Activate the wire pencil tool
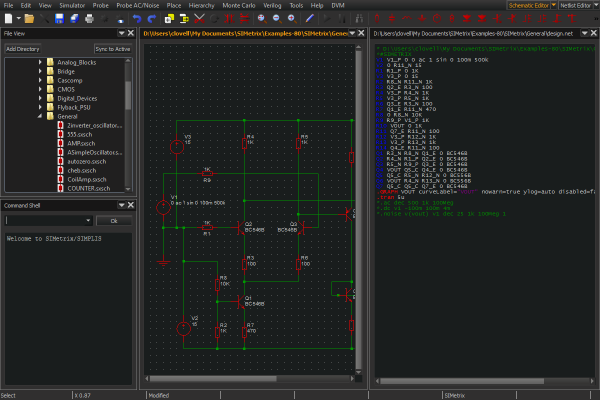600x400 pixels. click(x=310, y=18)
